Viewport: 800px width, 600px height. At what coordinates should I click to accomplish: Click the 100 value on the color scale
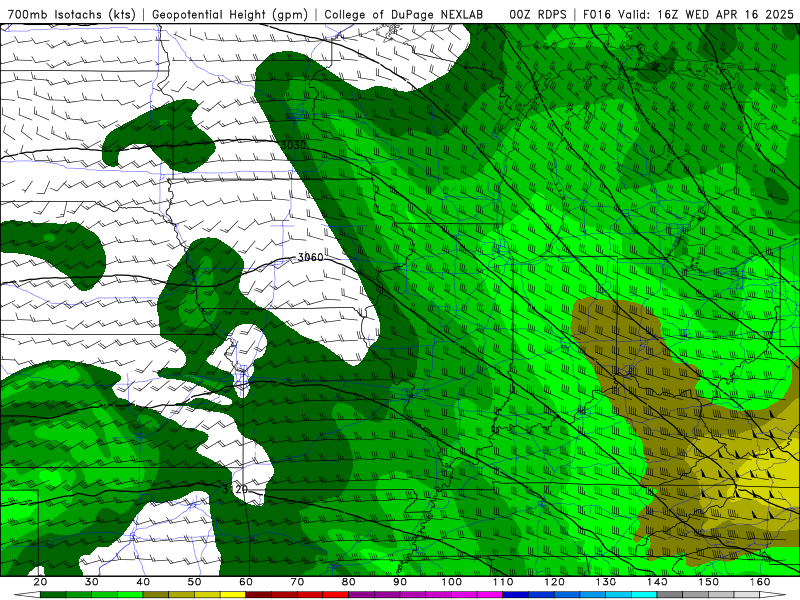click(452, 582)
